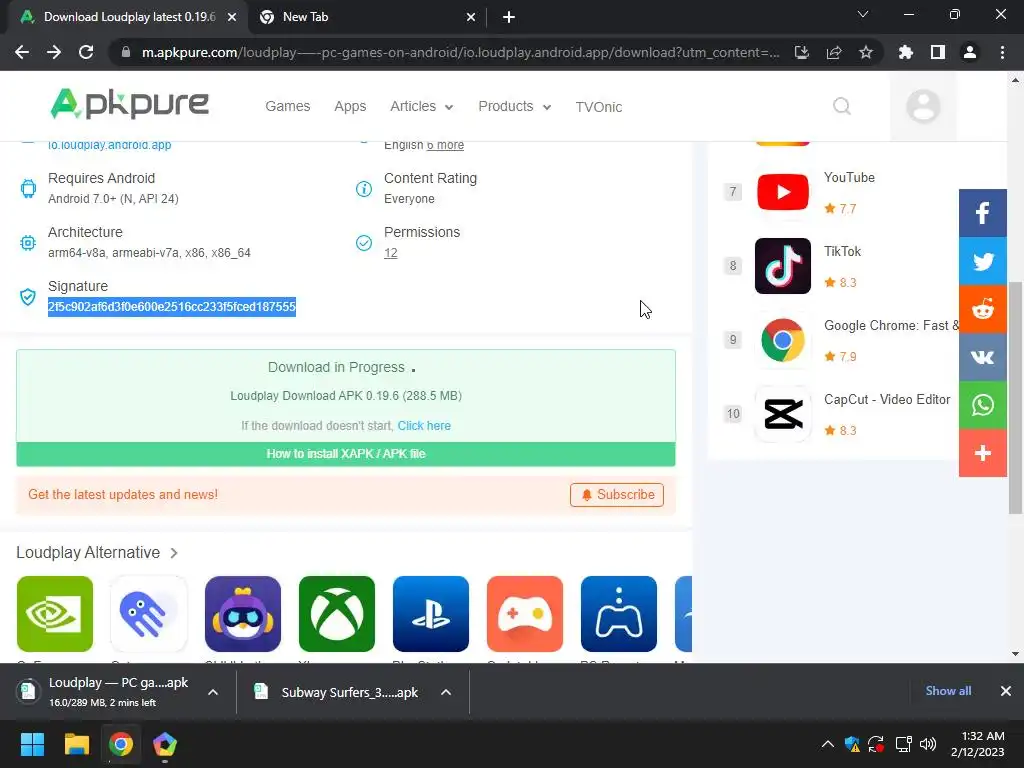Open the TVOnic menu item

tap(599, 107)
